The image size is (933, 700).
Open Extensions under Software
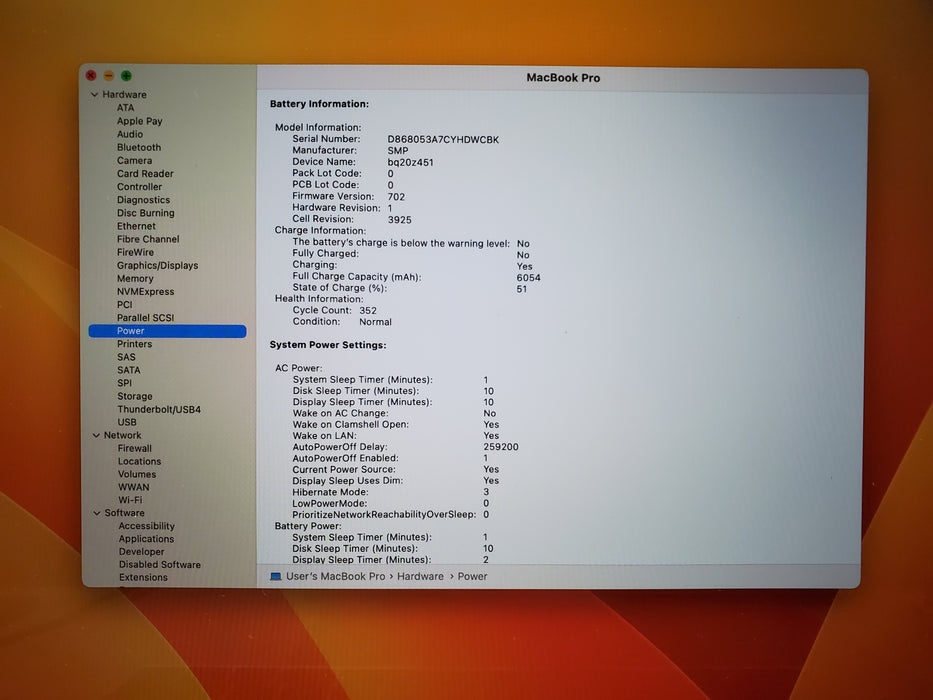click(x=143, y=577)
